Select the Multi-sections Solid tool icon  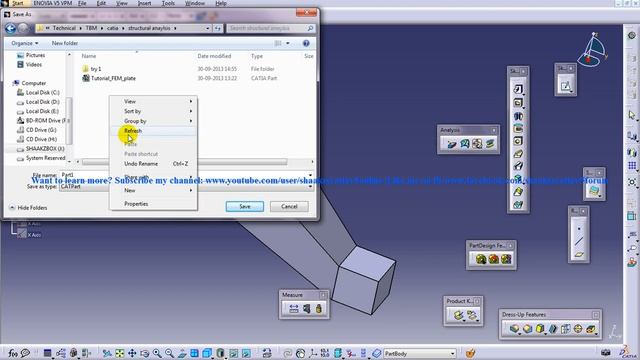pyautogui.click(x=518, y=191)
